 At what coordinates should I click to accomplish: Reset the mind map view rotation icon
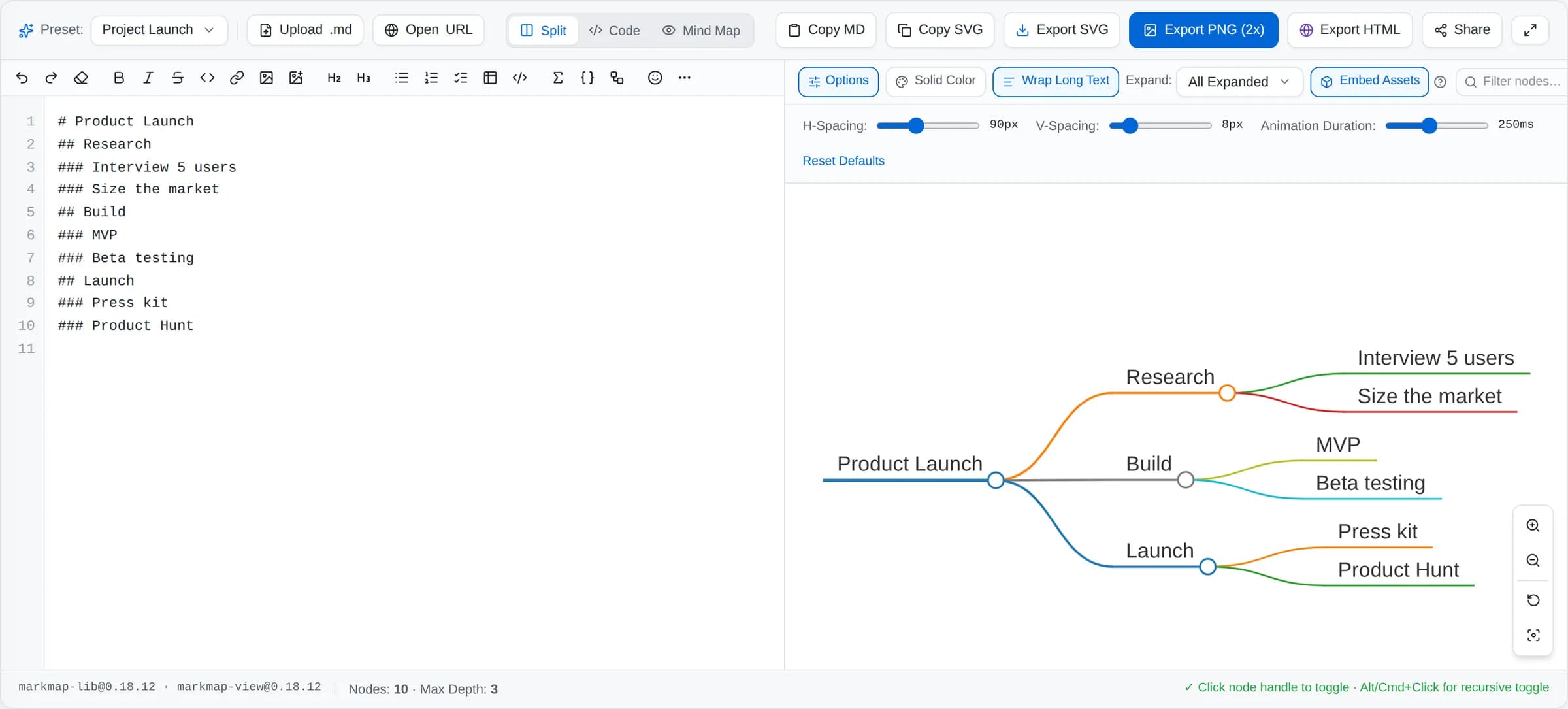1533,600
